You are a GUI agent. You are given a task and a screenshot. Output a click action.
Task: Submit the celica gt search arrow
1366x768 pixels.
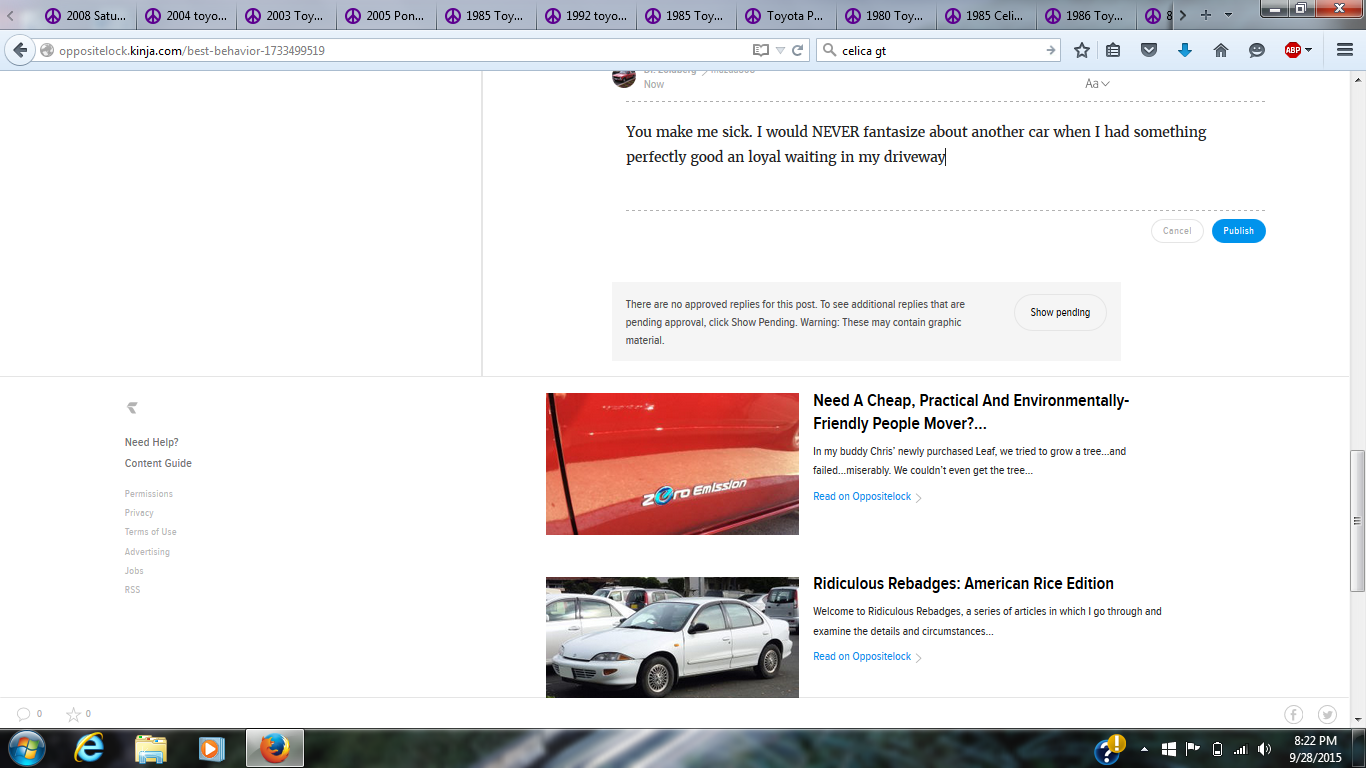(1050, 50)
